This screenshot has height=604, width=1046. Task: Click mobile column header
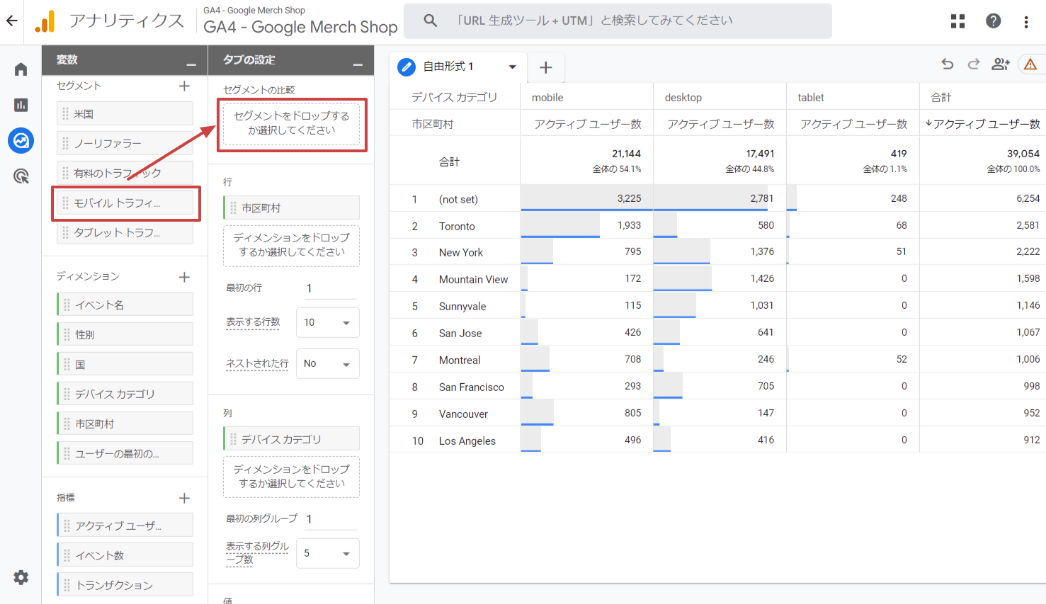[x=548, y=97]
